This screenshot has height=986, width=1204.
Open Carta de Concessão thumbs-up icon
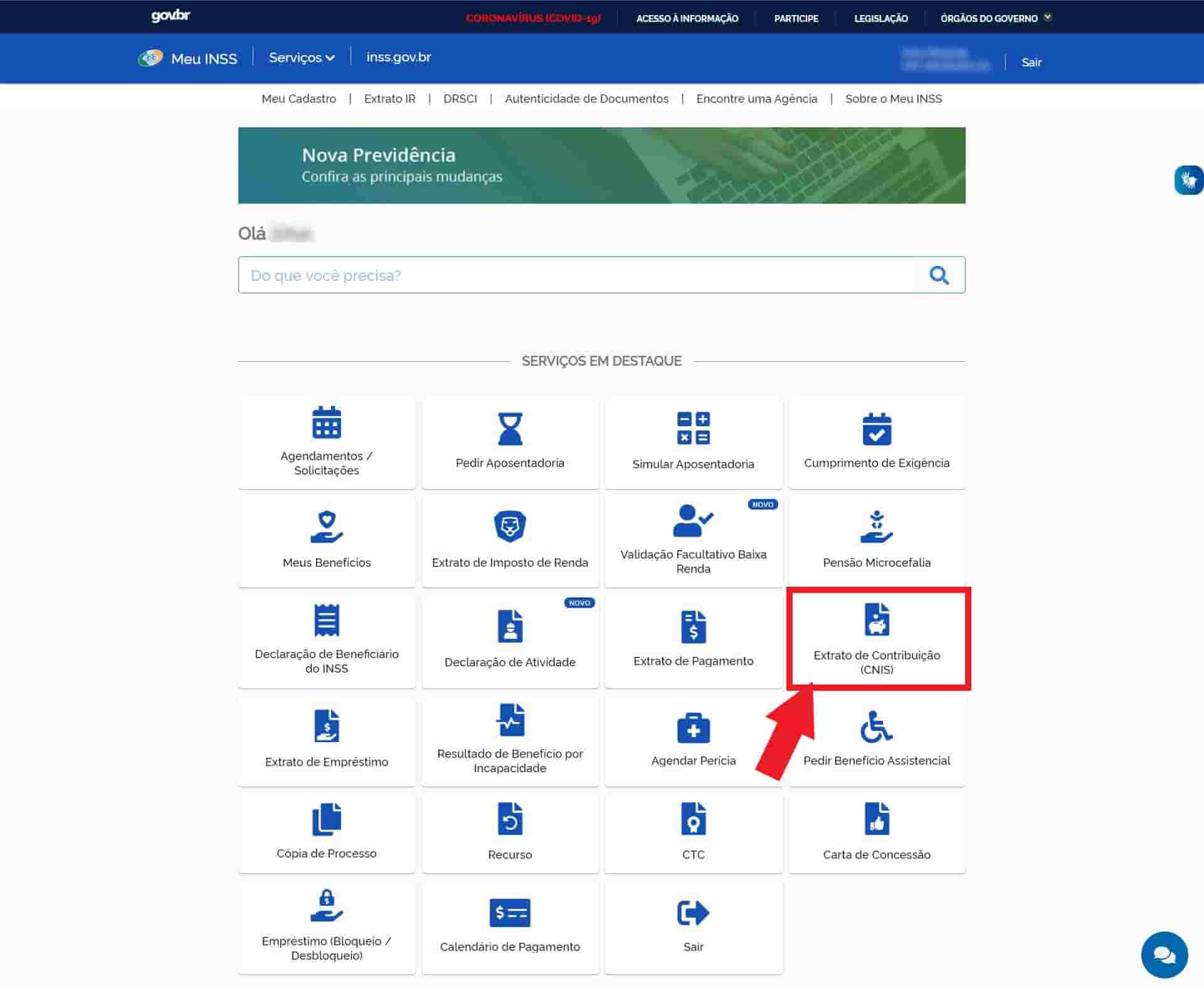click(877, 819)
